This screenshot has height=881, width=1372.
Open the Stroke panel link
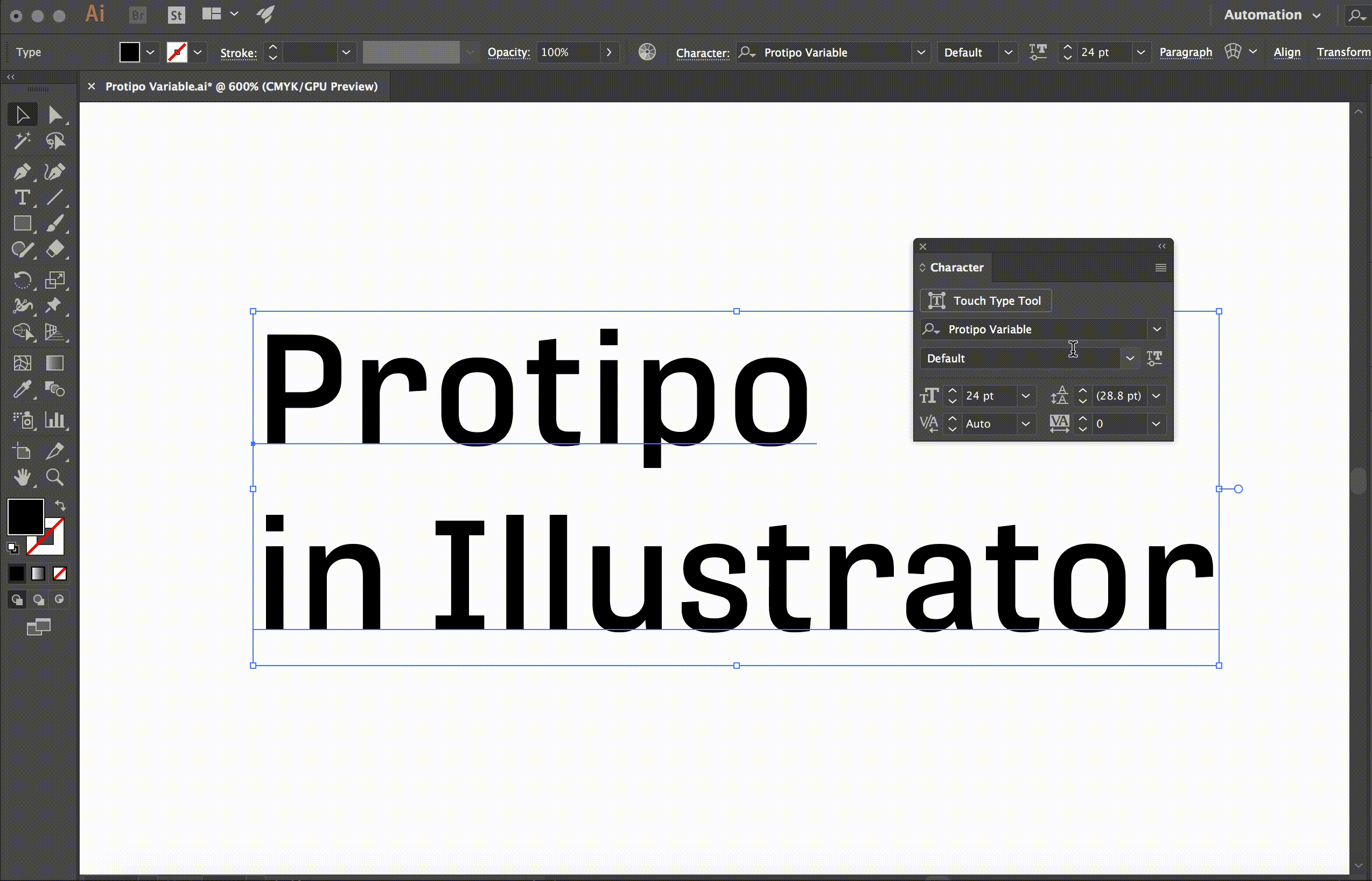pyautogui.click(x=238, y=53)
